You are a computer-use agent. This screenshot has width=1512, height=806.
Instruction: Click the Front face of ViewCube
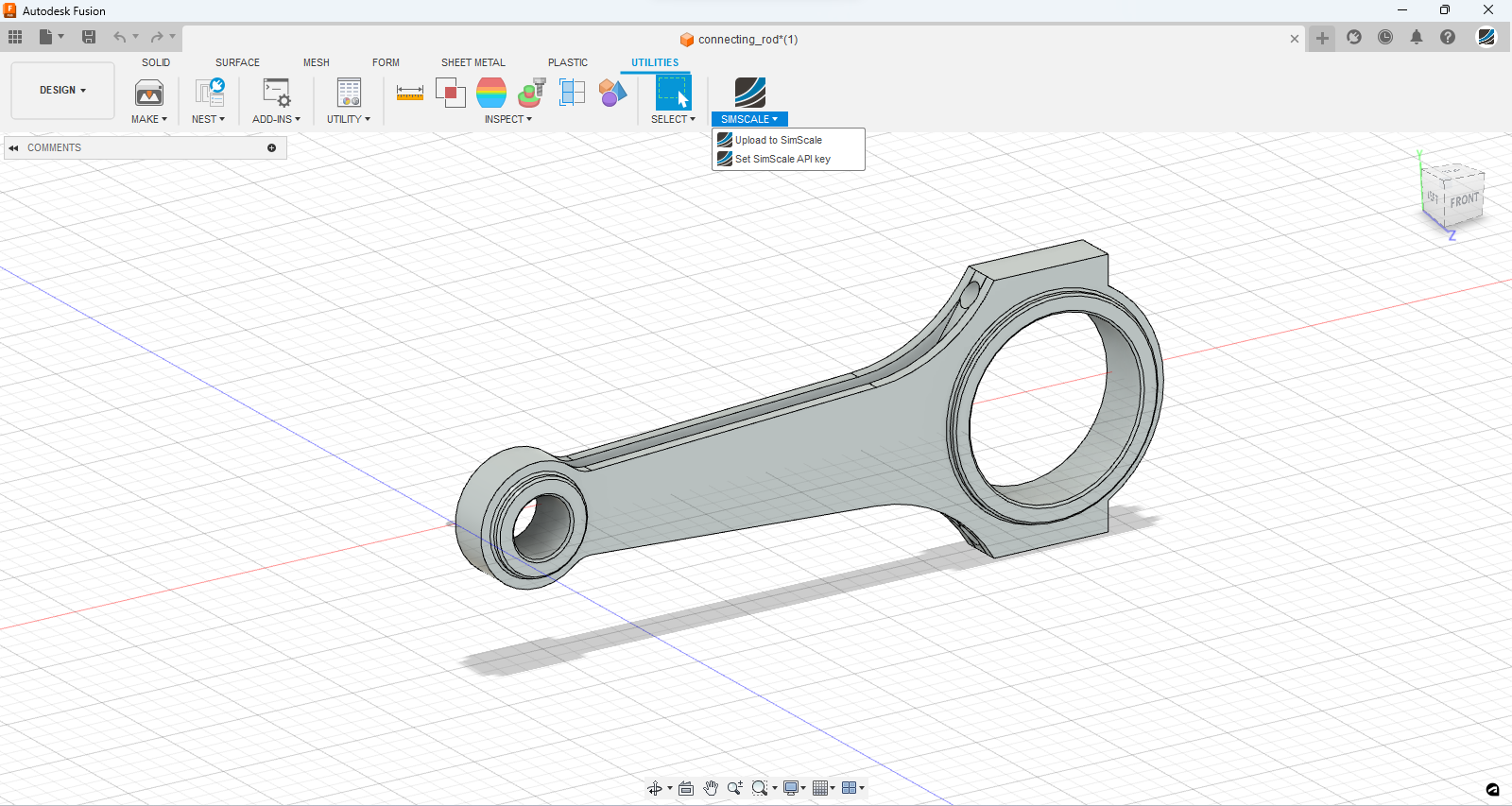point(1464,200)
